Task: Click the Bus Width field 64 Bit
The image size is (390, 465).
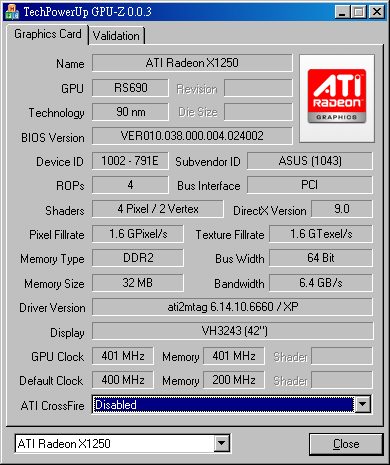Action: coord(321,258)
